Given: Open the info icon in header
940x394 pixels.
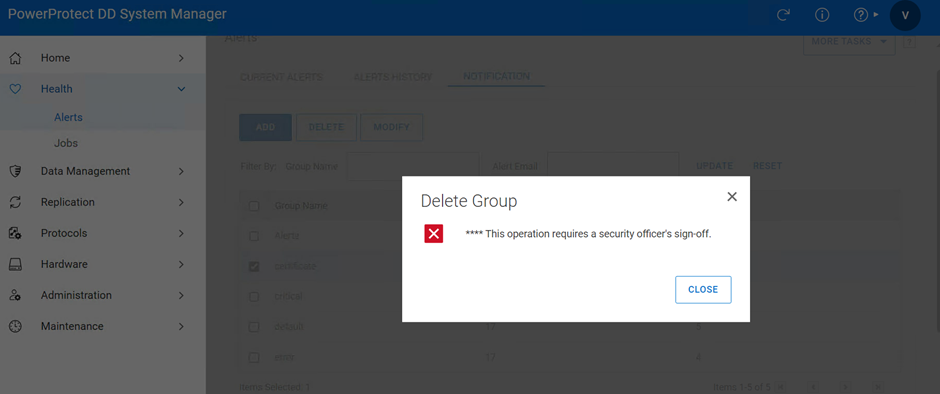Looking at the screenshot, I should pos(822,15).
